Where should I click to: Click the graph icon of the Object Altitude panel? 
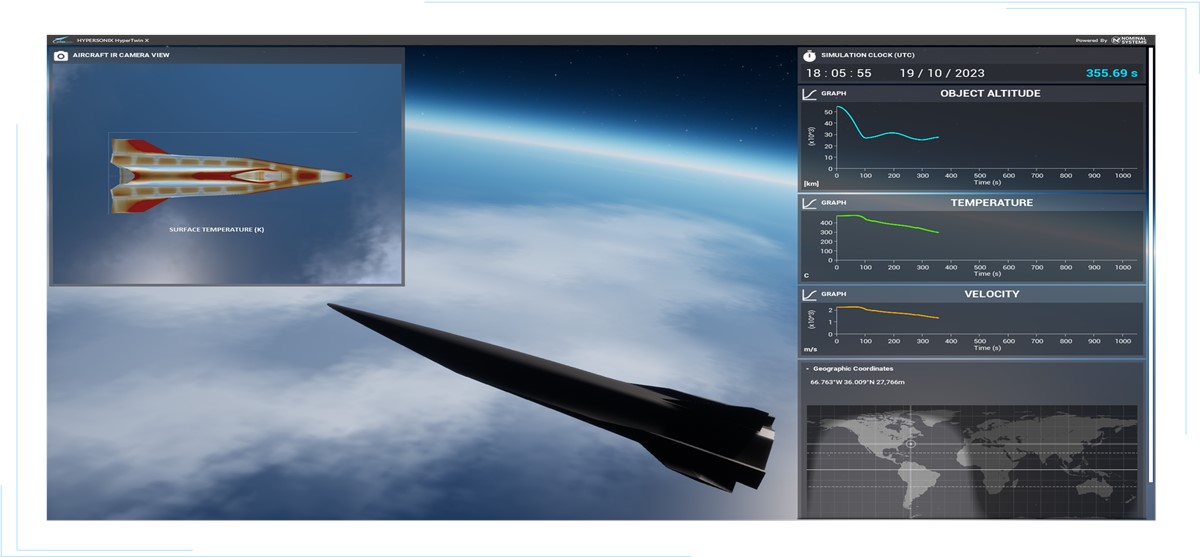click(x=810, y=93)
